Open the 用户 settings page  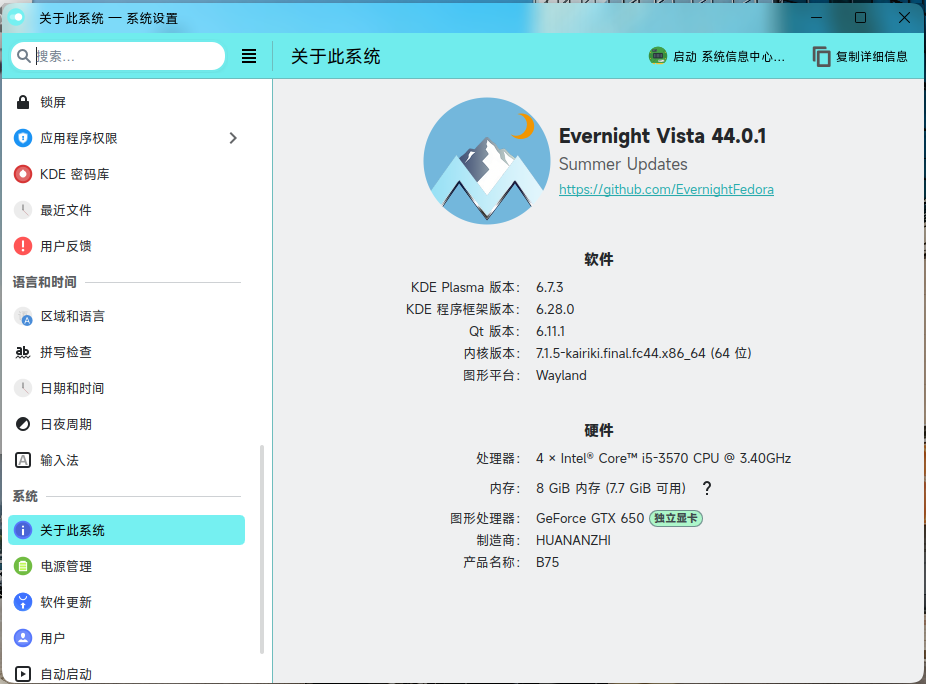pos(126,638)
